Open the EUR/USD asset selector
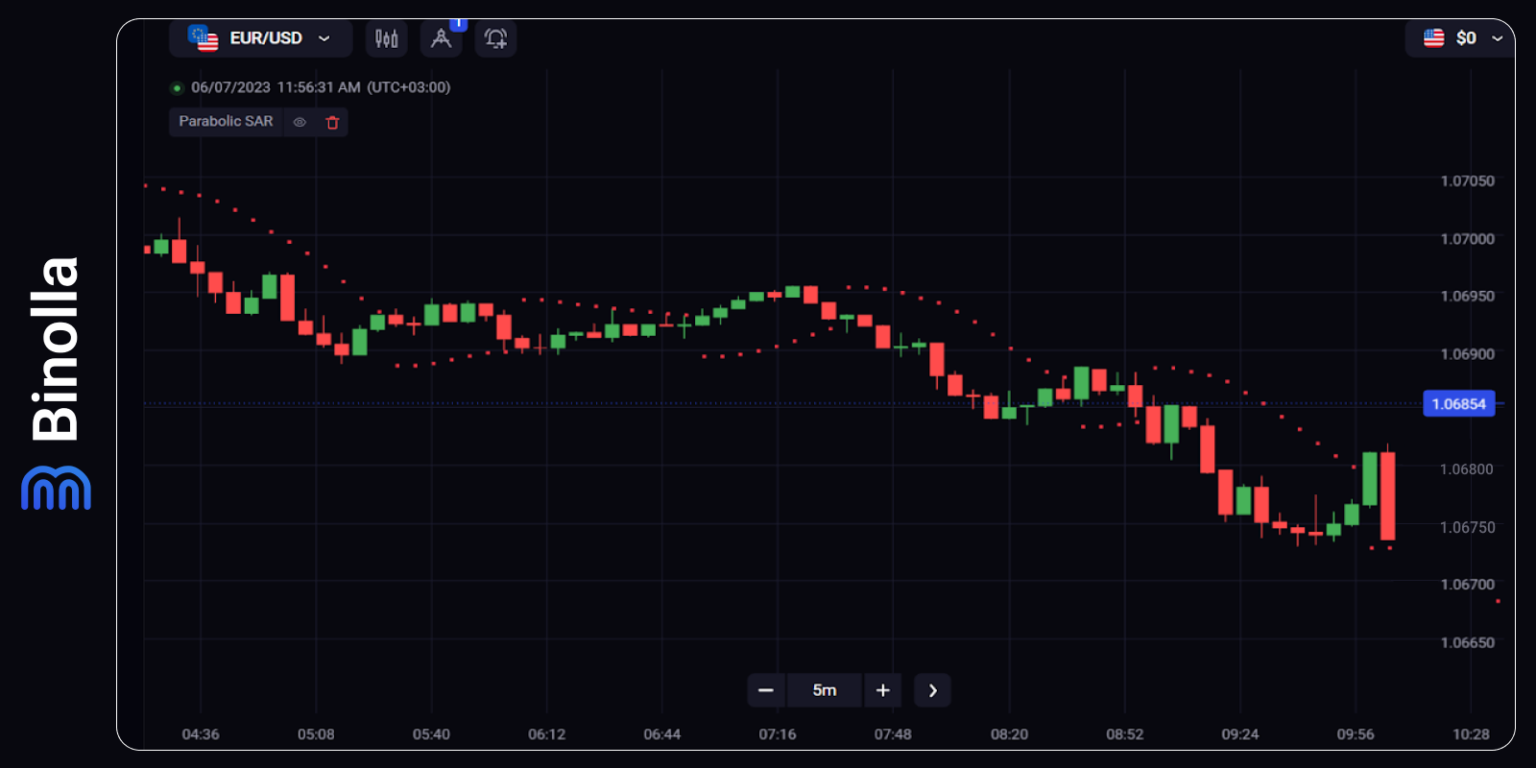The image size is (1536, 768). (261, 39)
